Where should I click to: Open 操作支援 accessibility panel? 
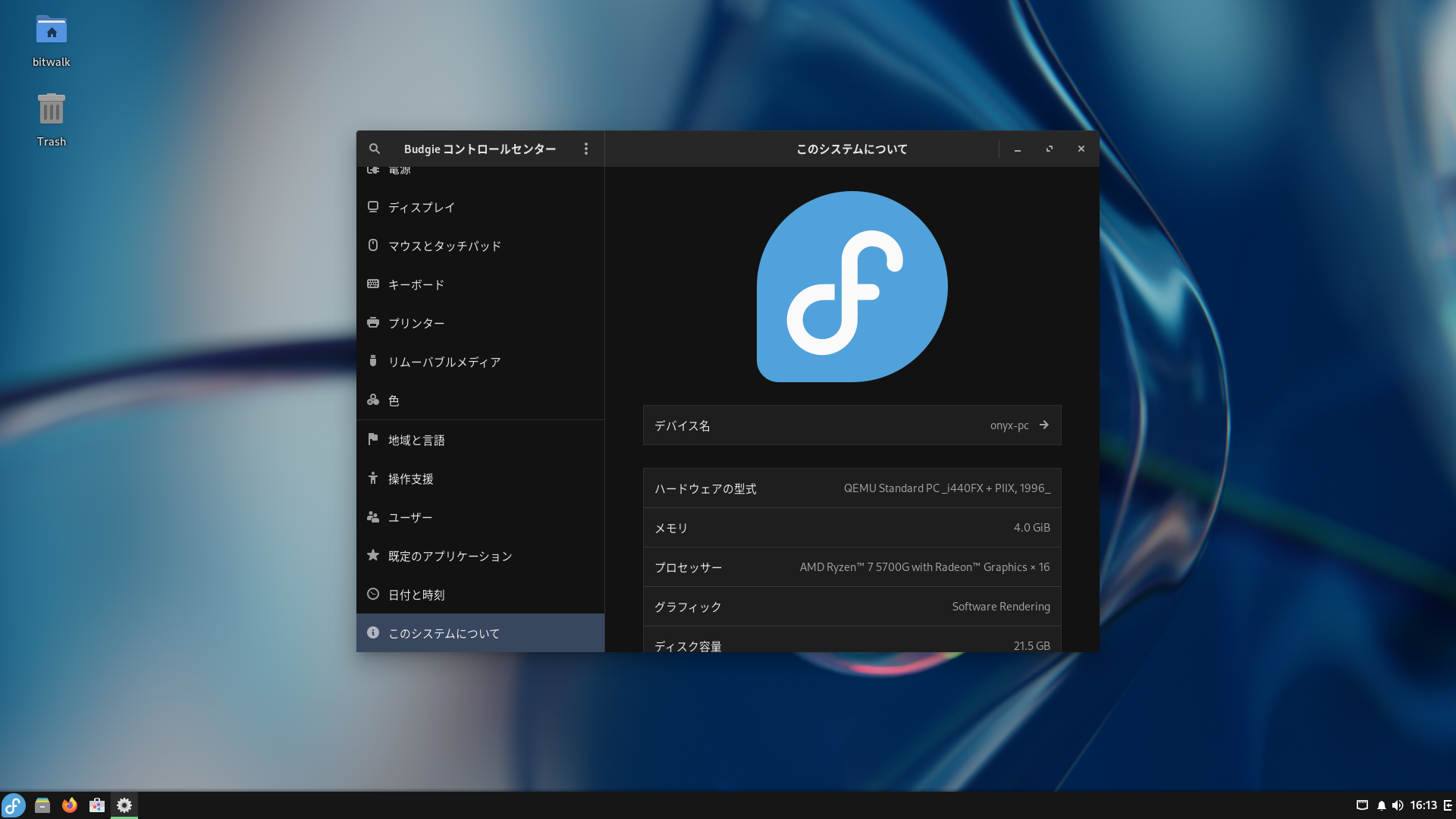(x=411, y=479)
